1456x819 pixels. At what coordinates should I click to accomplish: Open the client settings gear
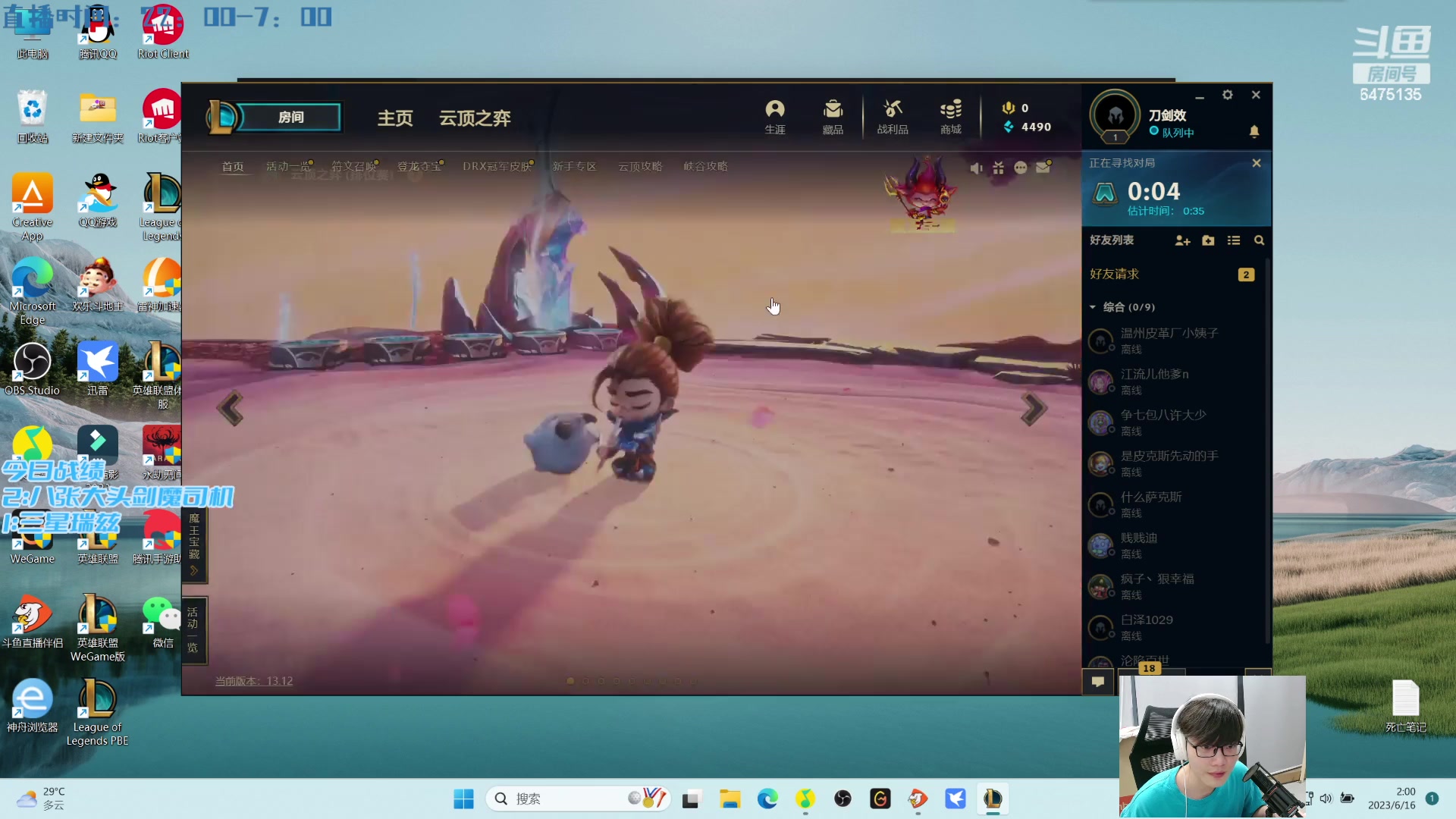1228,95
